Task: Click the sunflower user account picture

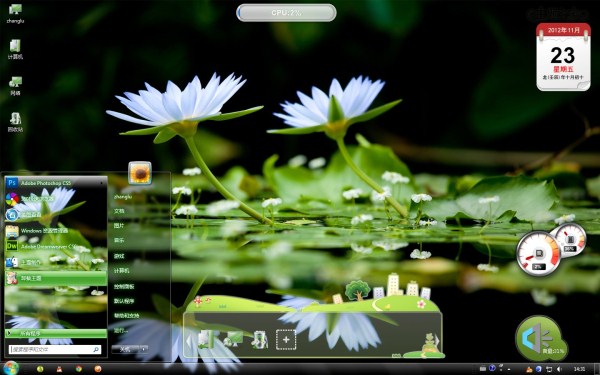Action: point(140,173)
